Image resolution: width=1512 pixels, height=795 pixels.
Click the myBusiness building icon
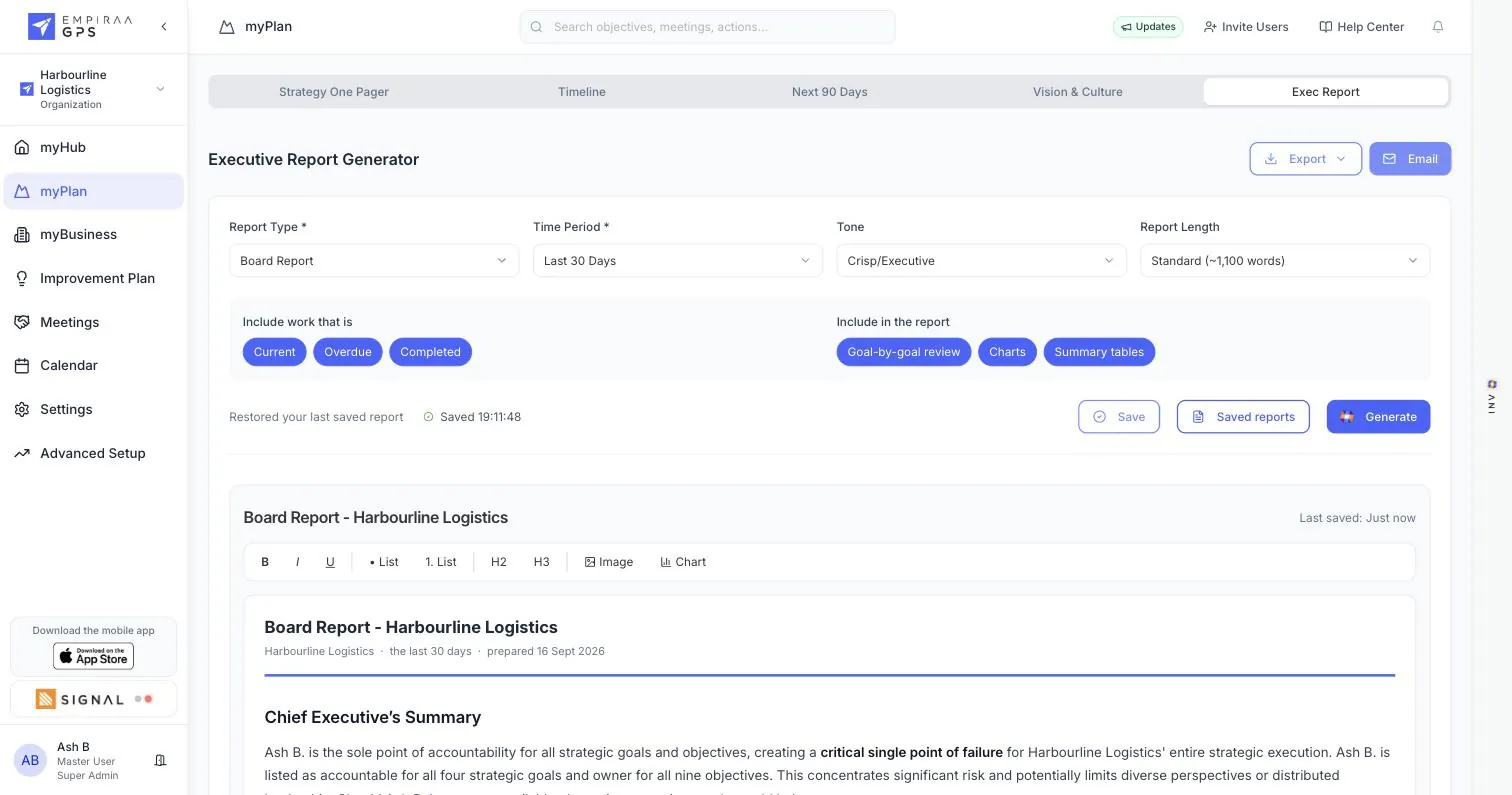tap(22, 235)
